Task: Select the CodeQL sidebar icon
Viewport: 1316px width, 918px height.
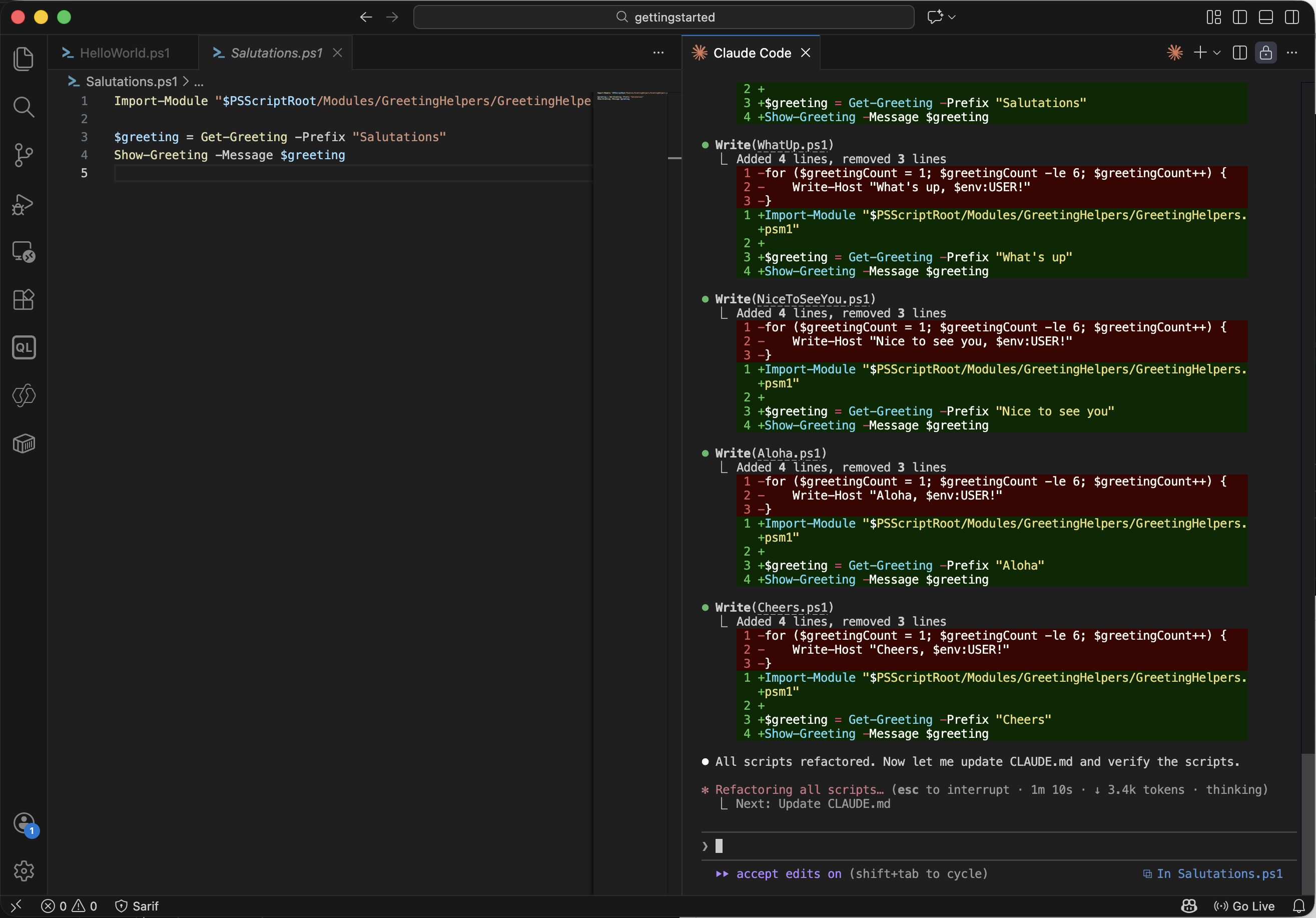Action: click(x=24, y=347)
